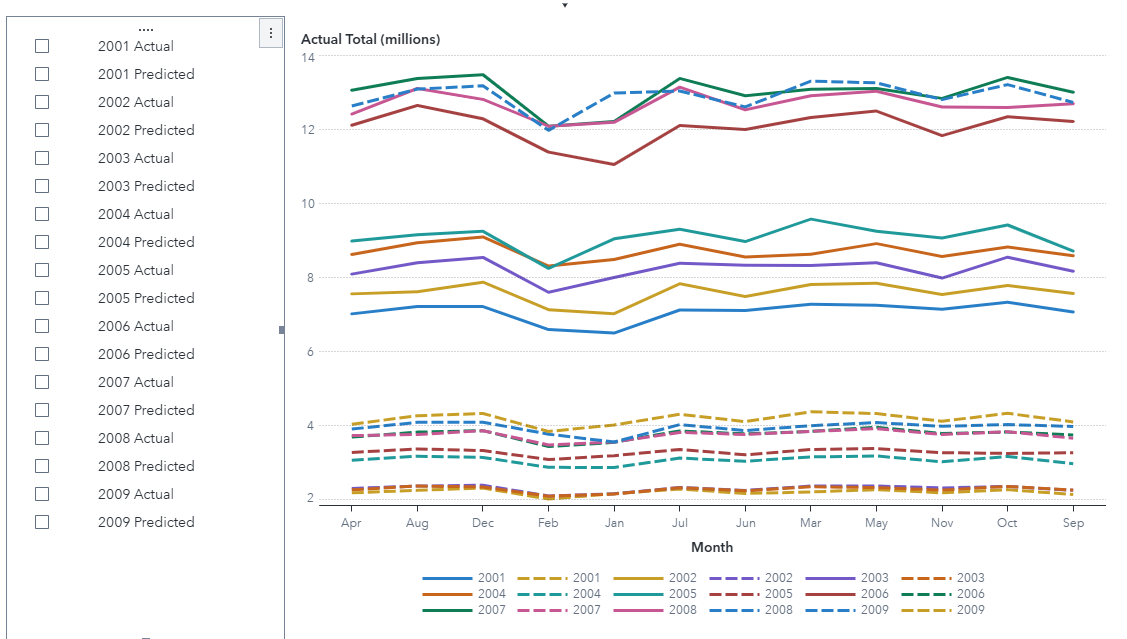Check the 2001 Actual checkbox
This screenshot has height=639, width=1127.
pos(41,46)
